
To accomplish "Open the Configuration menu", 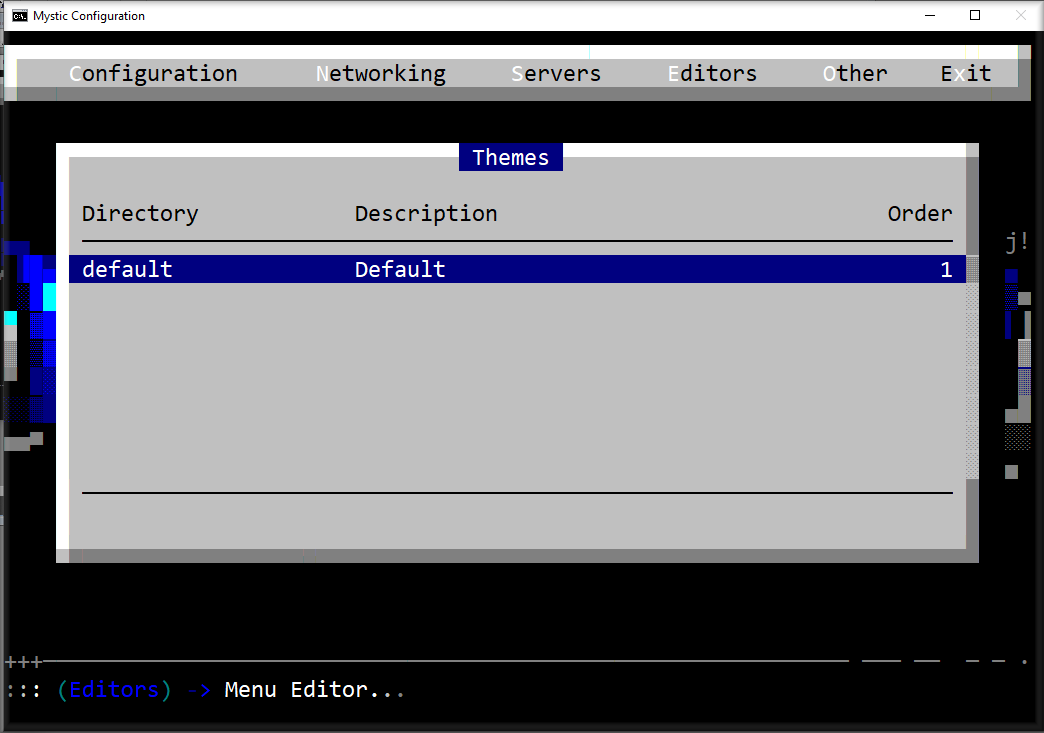I will (x=153, y=73).
